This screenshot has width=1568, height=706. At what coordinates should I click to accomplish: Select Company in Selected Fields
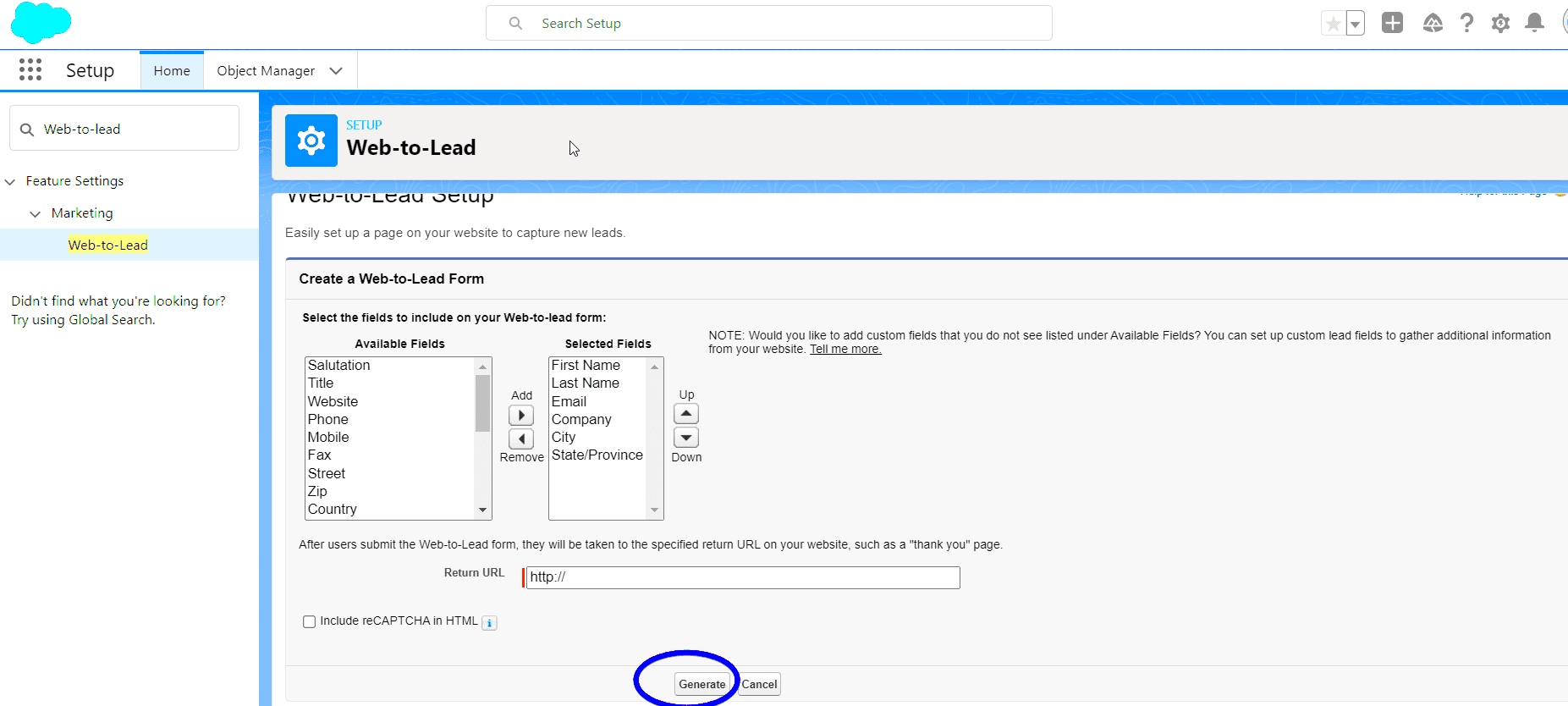pyautogui.click(x=581, y=420)
